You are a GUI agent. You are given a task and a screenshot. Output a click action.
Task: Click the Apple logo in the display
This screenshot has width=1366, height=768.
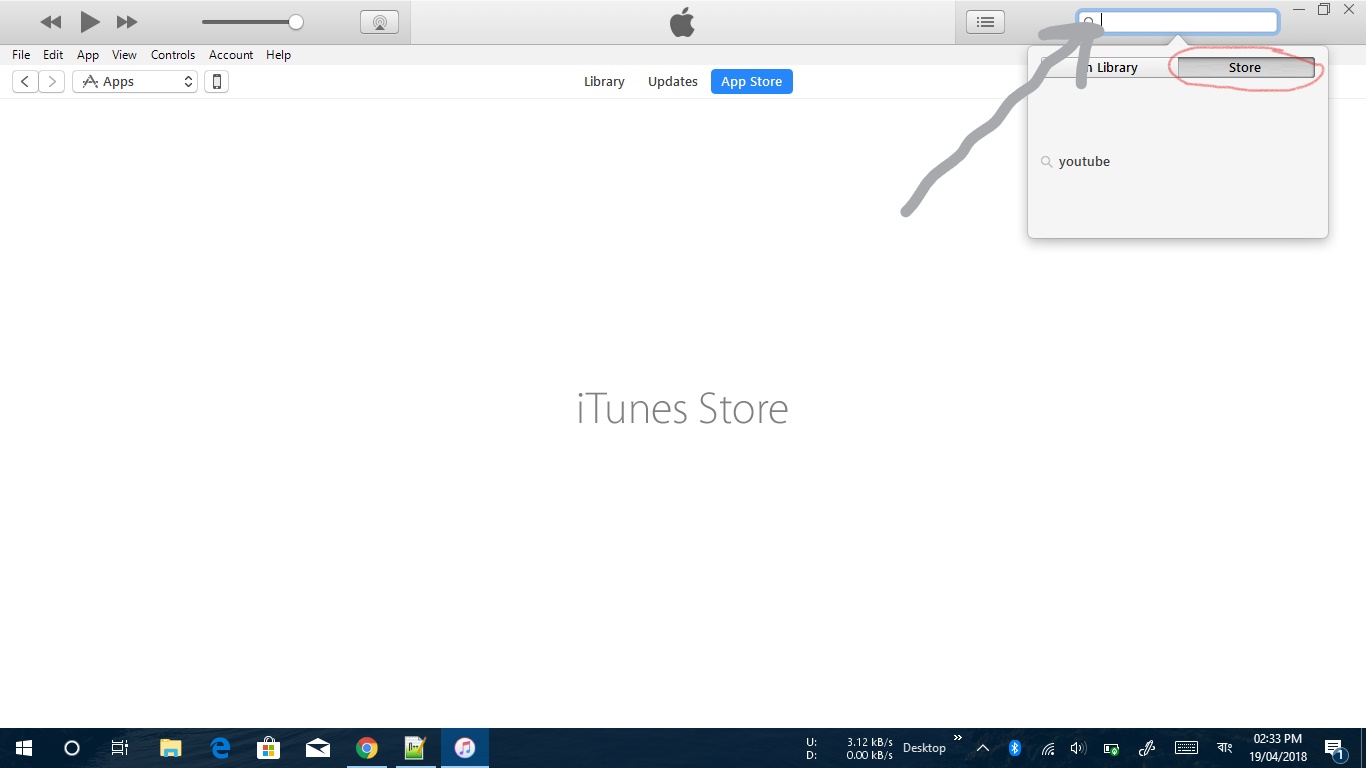click(682, 22)
